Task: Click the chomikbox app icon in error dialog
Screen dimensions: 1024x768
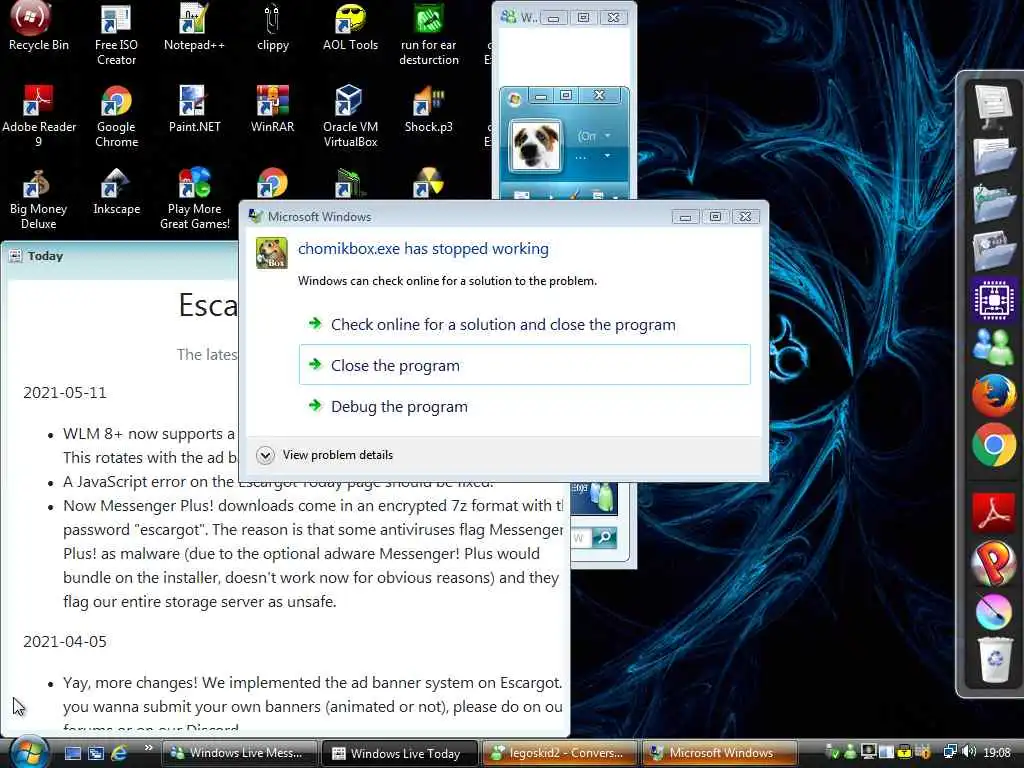Action: coord(271,253)
